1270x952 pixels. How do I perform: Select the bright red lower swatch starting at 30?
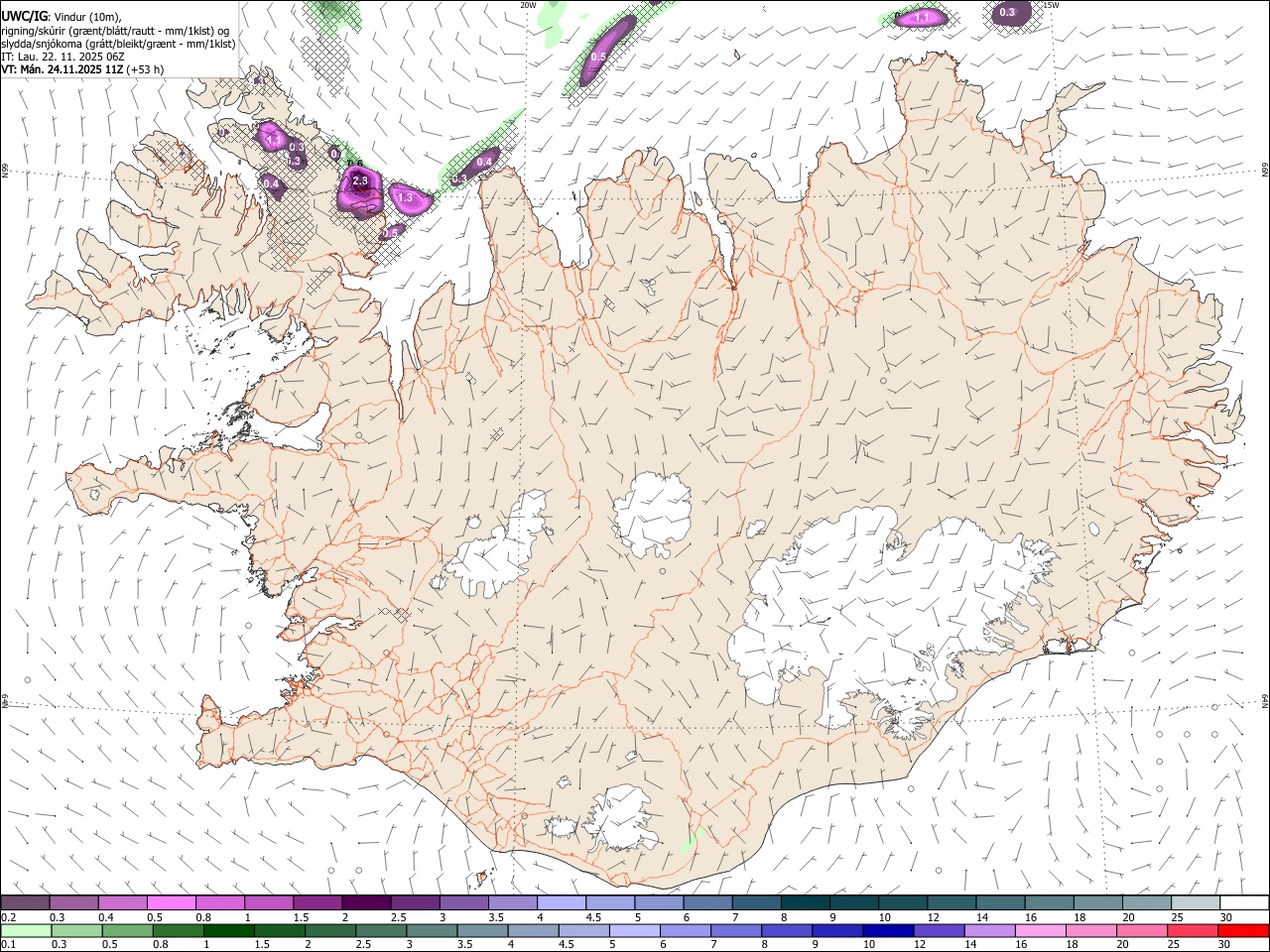(x=1243, y=931)
